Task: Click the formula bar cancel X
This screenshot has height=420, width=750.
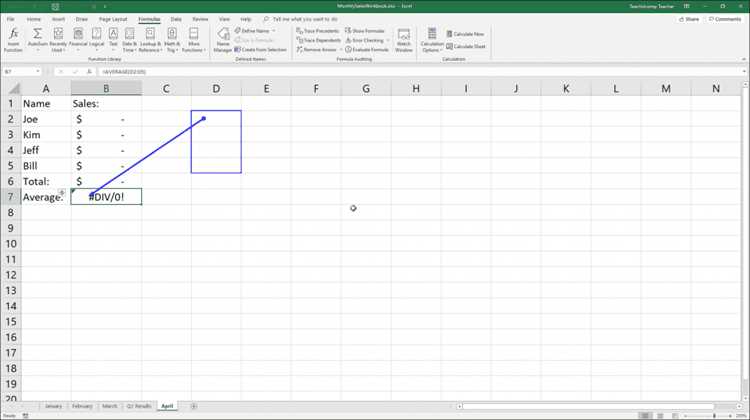Action: coord(61,72)
